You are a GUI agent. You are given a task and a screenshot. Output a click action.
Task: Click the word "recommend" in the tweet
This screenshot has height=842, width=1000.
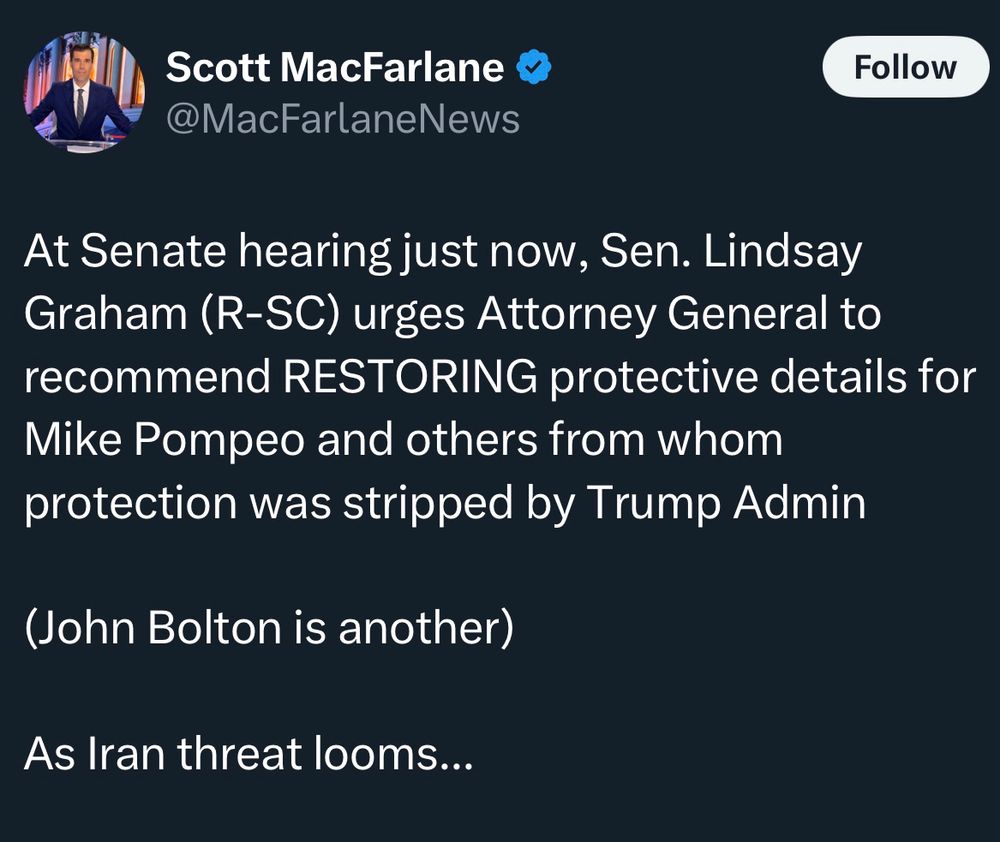pos(147,377)
